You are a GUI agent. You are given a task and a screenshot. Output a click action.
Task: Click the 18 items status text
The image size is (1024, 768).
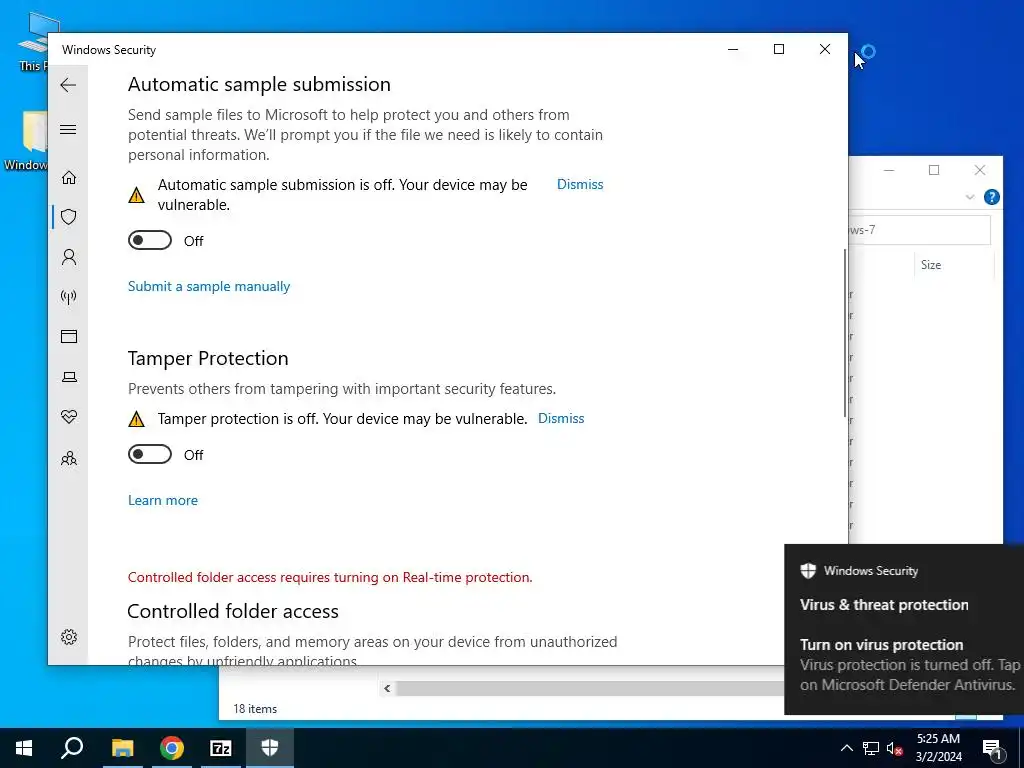click(x=255, y=709)
